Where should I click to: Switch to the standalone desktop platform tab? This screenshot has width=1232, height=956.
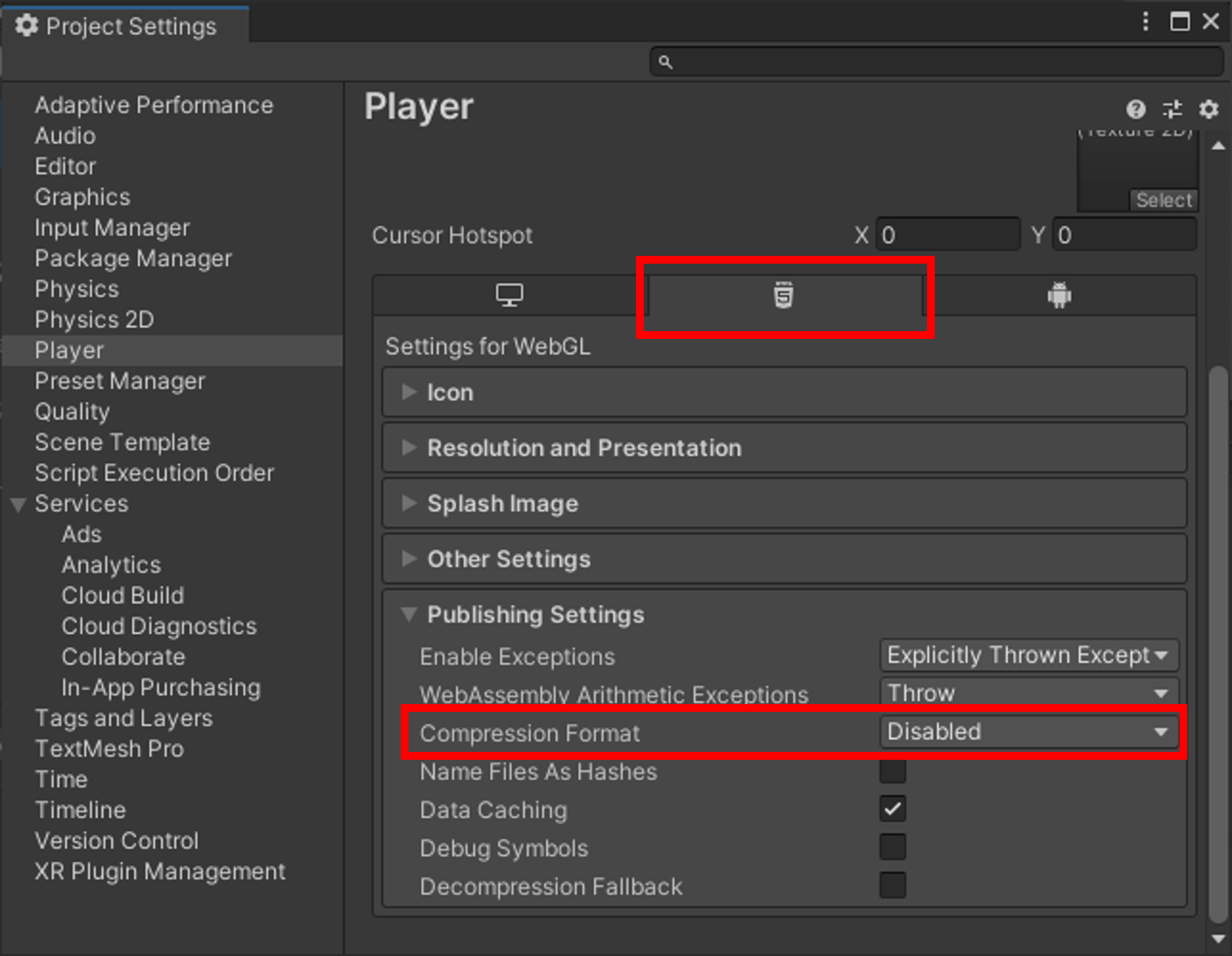(x=509, y=295)
